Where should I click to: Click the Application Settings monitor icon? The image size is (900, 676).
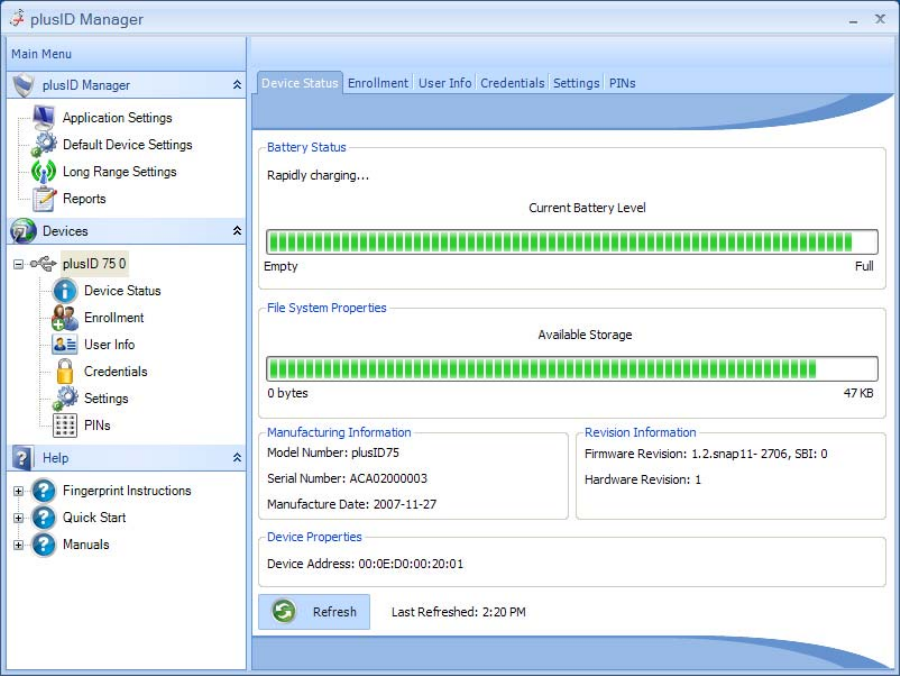click(x=44, y=117)
